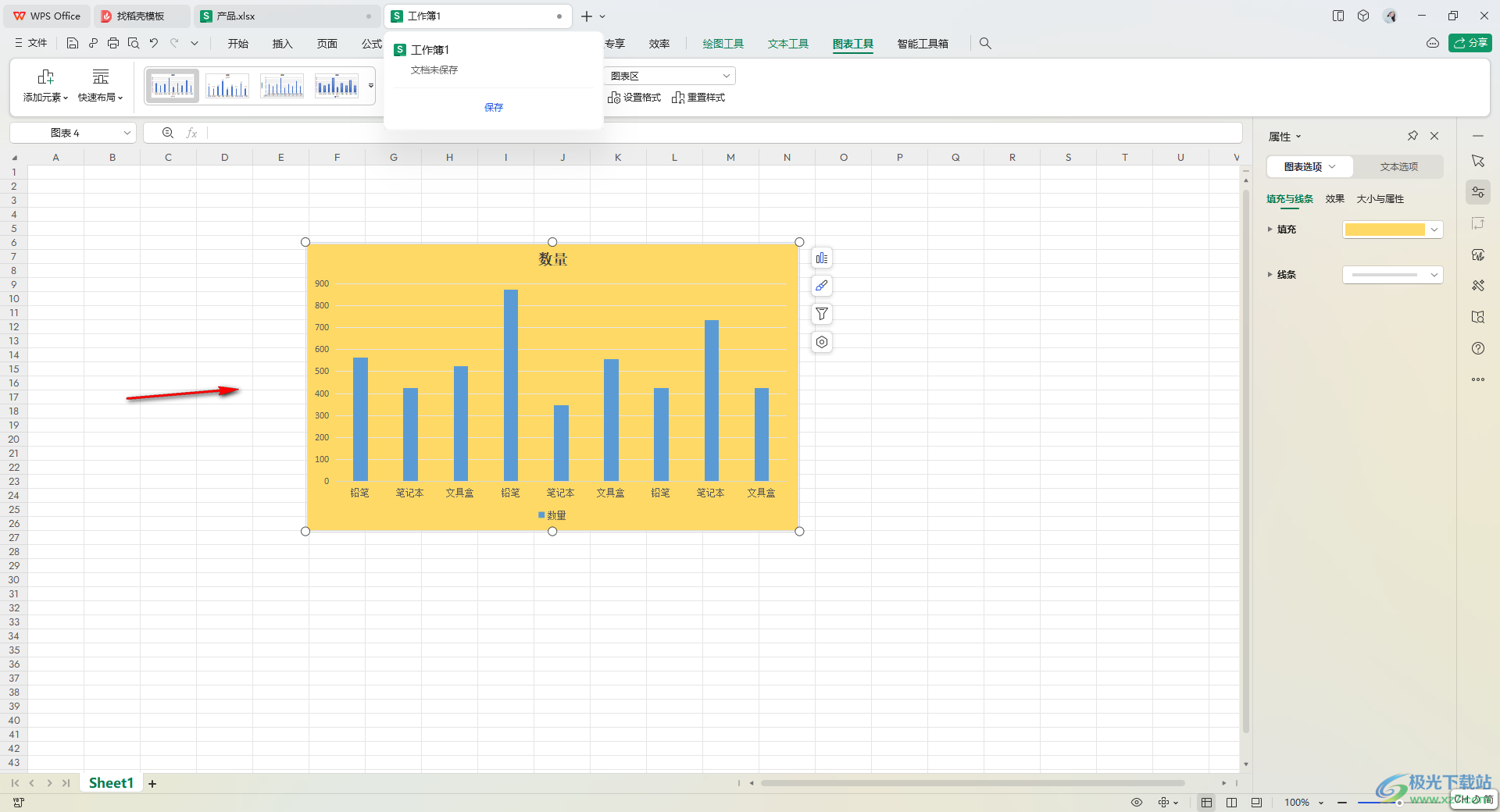Click the yellow fill color swatch
The image size is (1500, 812).
(x=1385, y=230)
